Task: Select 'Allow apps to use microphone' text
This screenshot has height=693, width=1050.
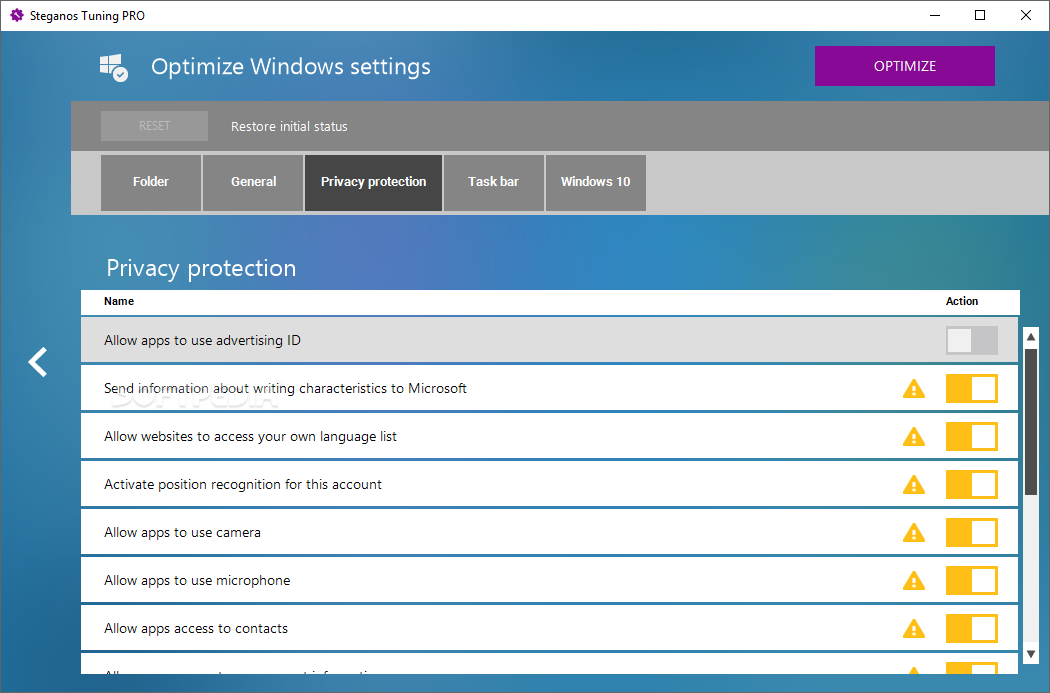Action: [197, 581]
